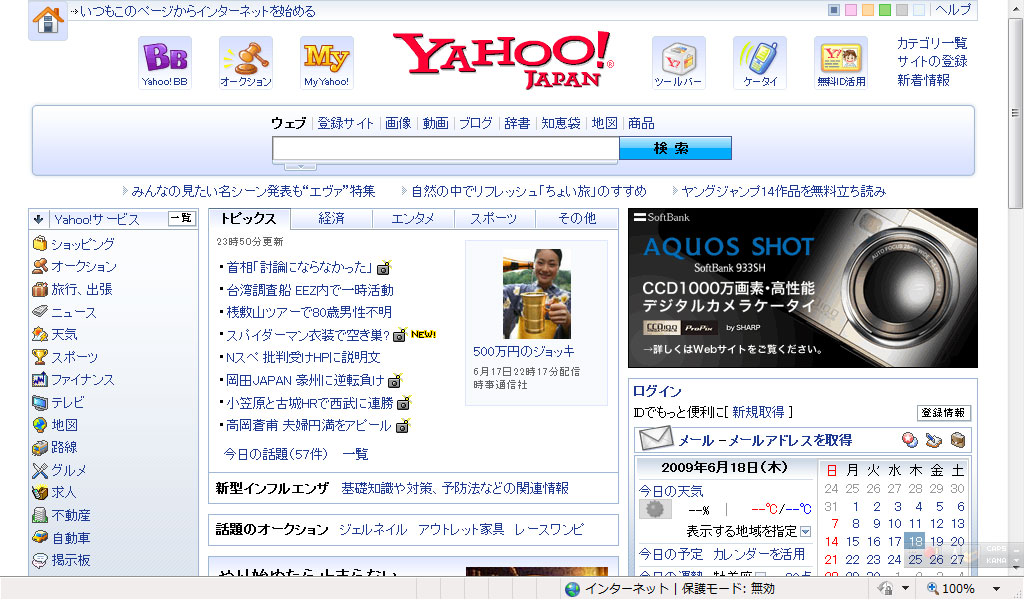
Task: Click the photo camera icon beside 首相「討論にならなかった」
Action: click(384, 268)
